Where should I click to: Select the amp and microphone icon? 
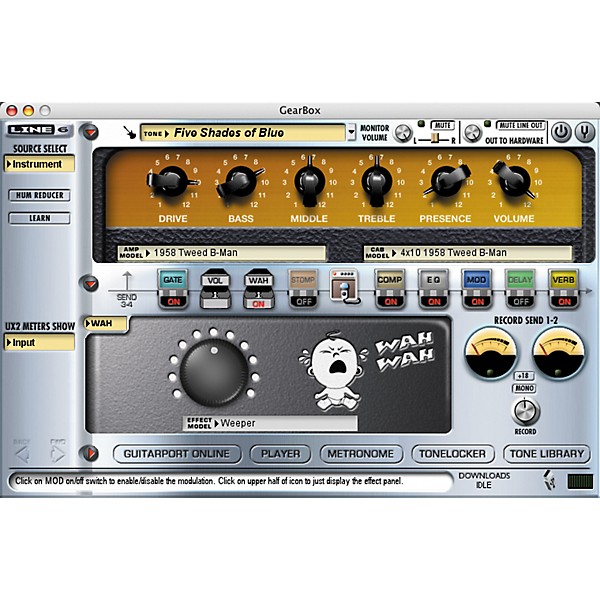(x=345, y=287)
